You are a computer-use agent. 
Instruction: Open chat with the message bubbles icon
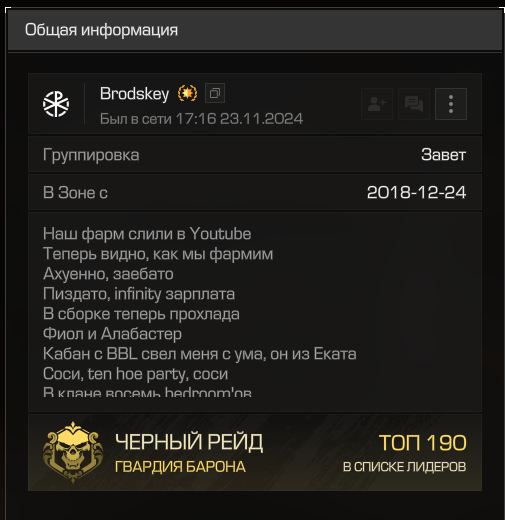click(x=414, y=104)
